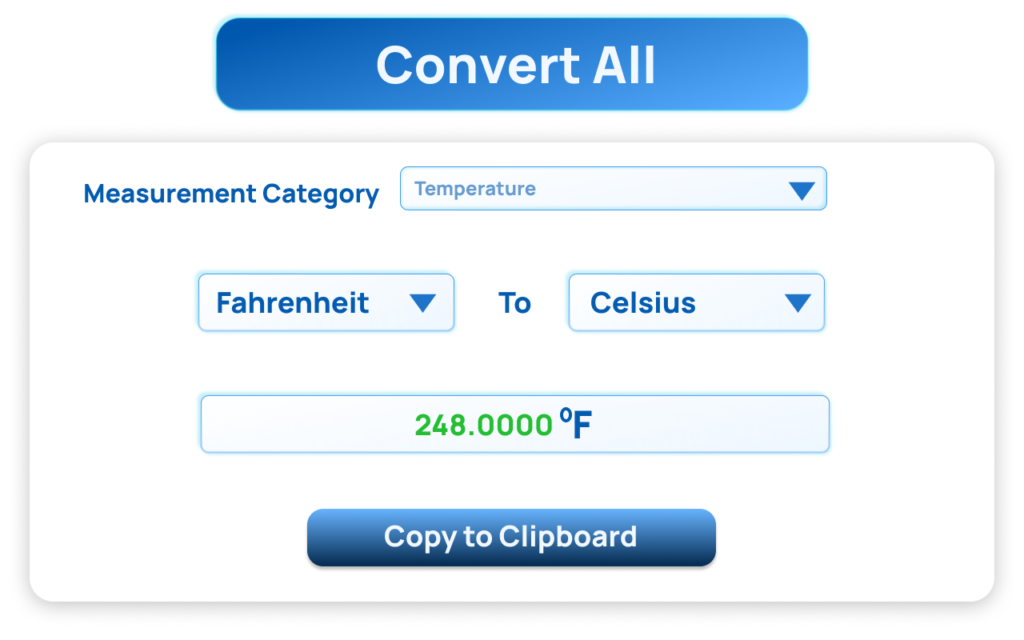This screenshot has width=1024, height=640.
Task: Click the "To" label between unit dropdowns
Action: 514,303
